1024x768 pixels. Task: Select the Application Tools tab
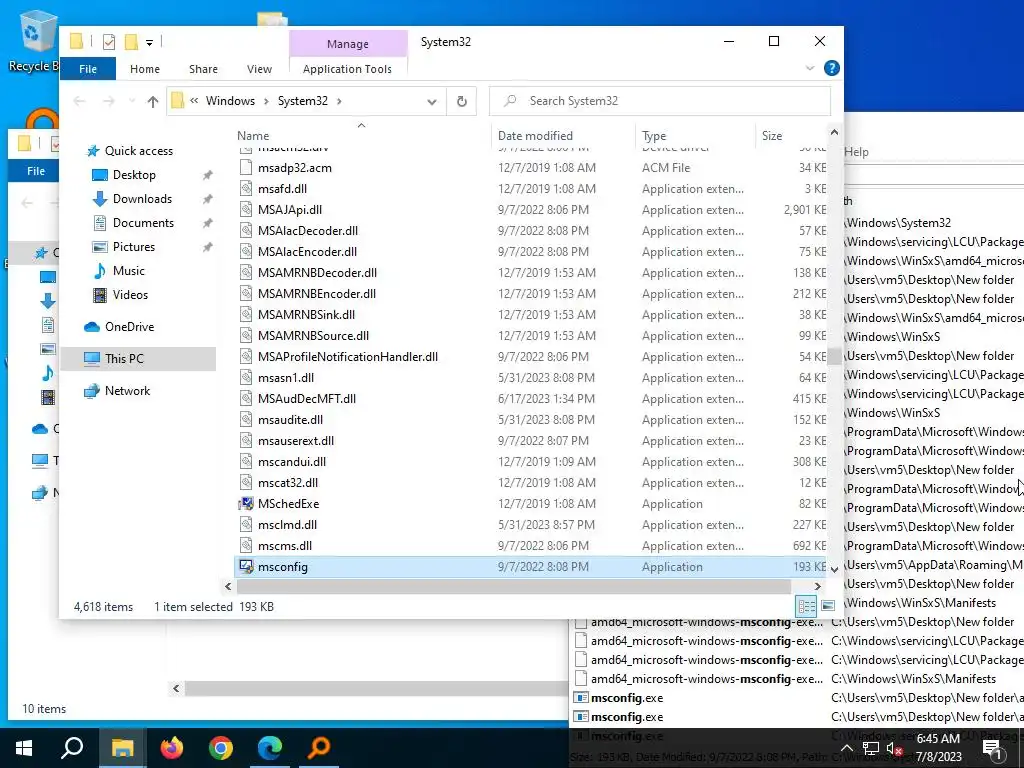point(347,69)
